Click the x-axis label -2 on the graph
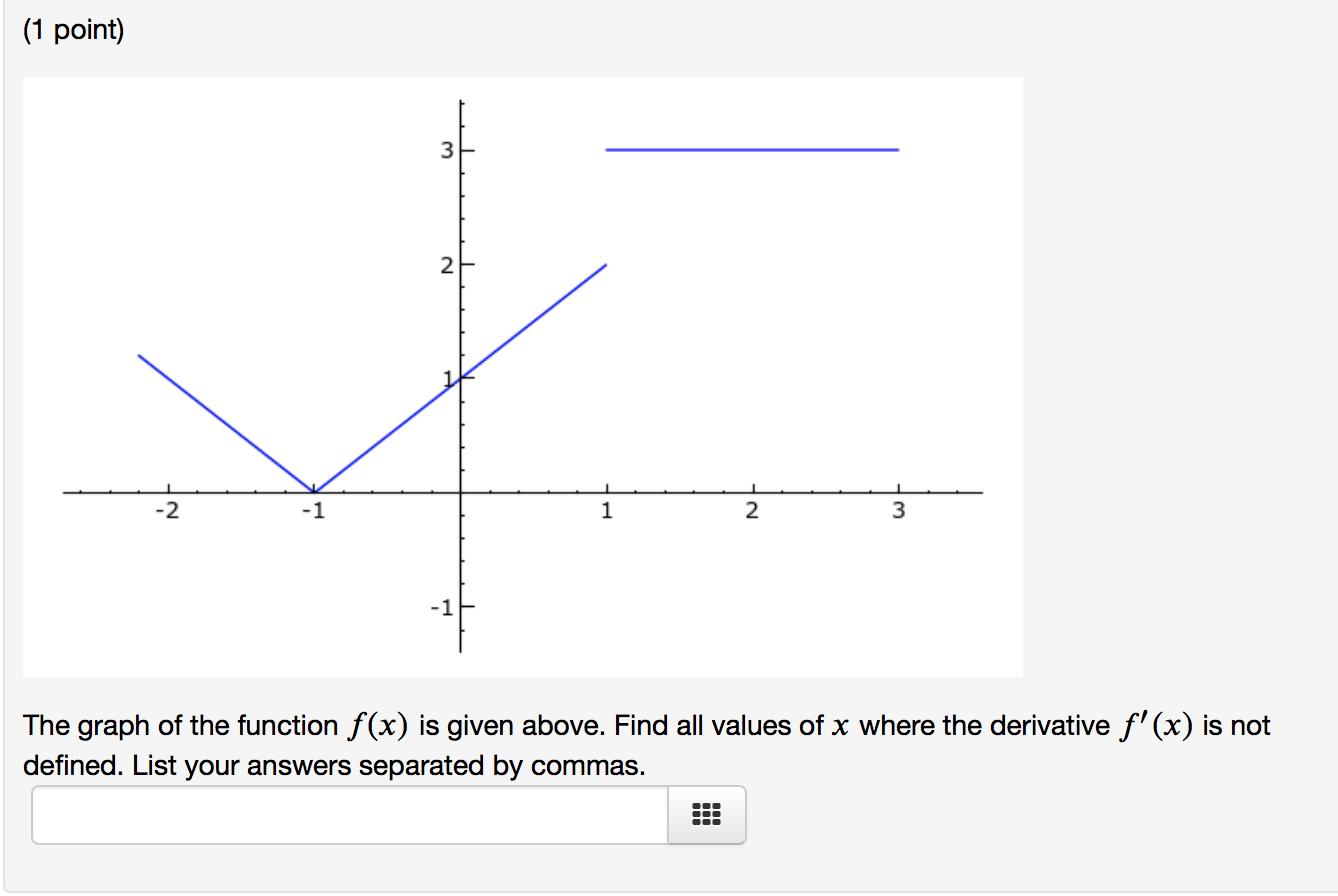1338x896 pixels. coord(168,511)
